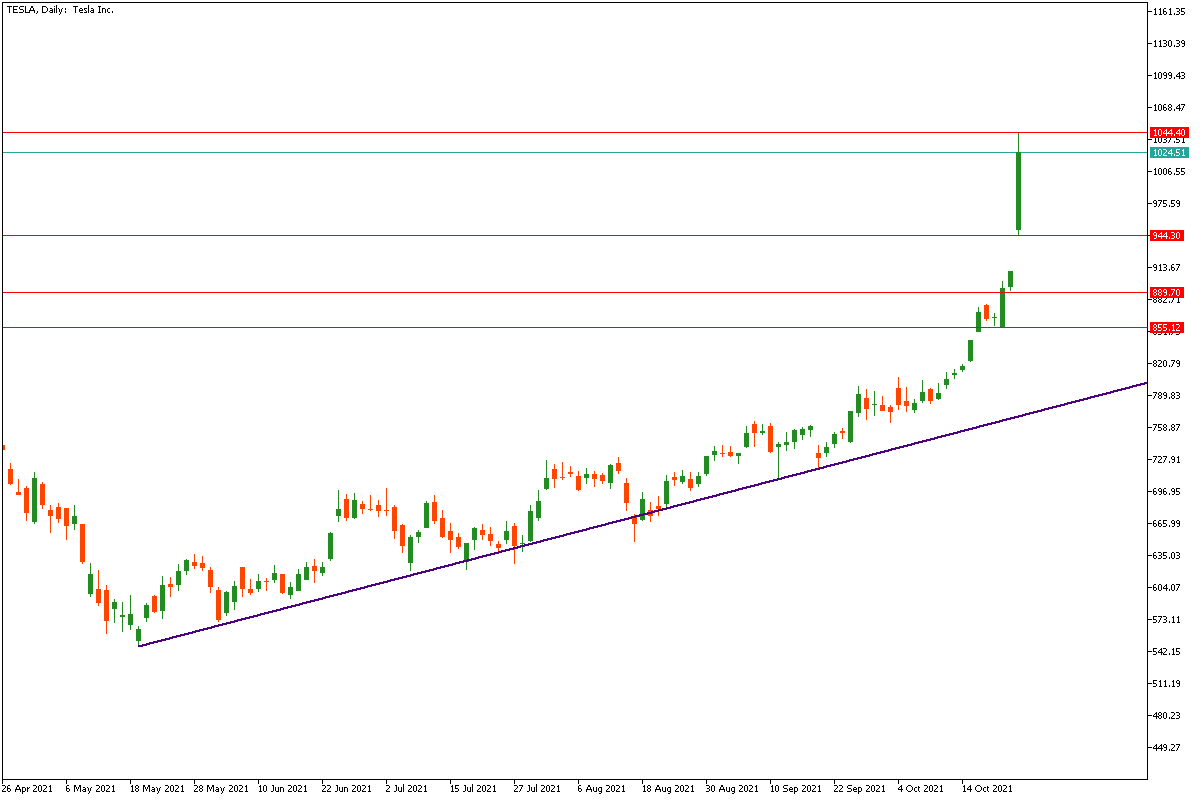Image resolution: width=1200 pixels, height=800 pixels.
Task: Click 542.15 on the price scale
Action: [x=1167, y=651]
